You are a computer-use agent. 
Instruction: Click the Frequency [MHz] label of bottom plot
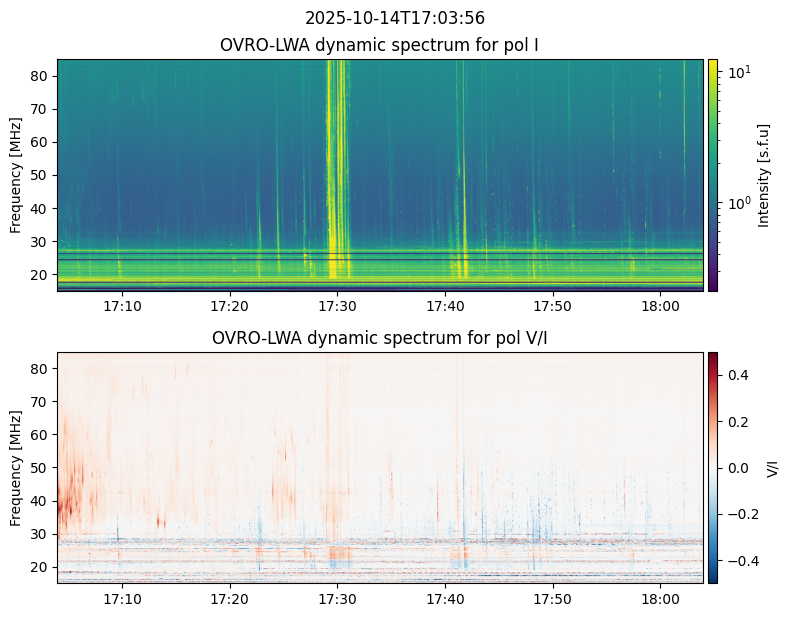point(16,468)
